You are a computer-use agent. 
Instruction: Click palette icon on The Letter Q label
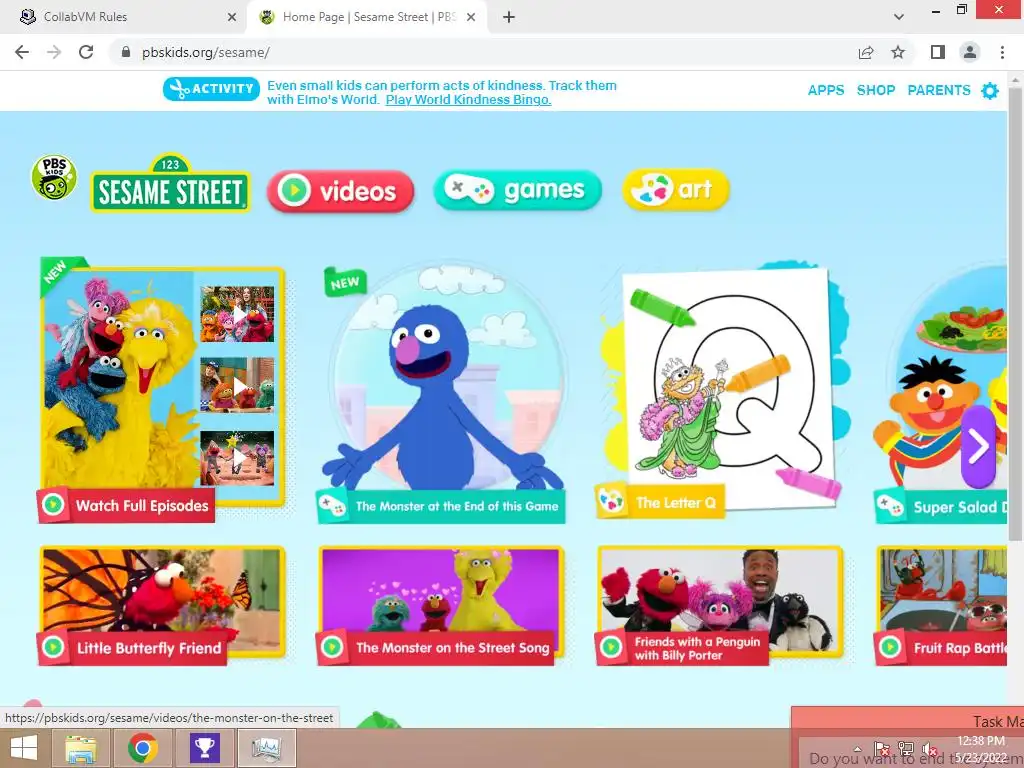[x=611, y=502]
